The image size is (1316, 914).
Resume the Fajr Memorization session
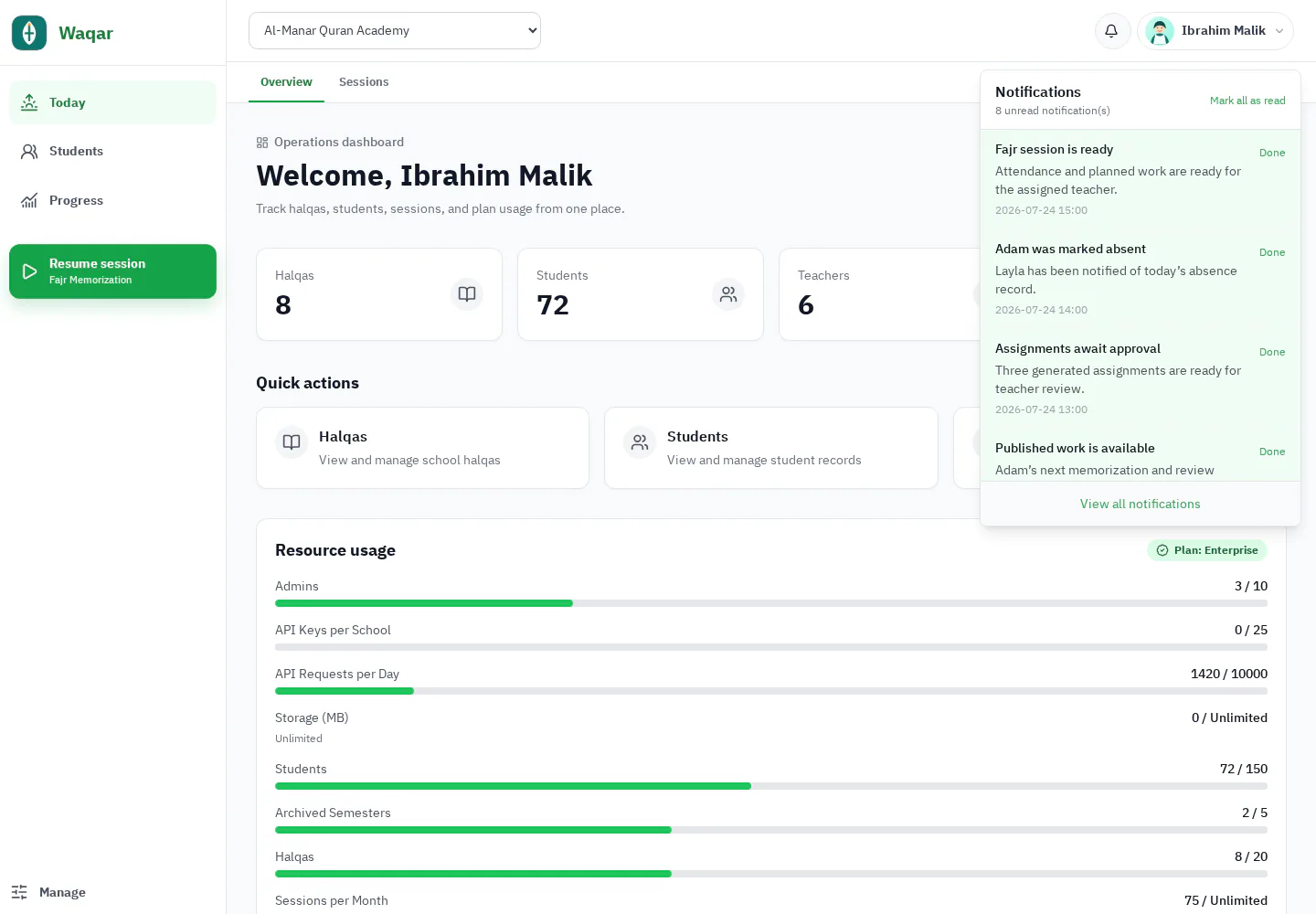coord(112,271)
